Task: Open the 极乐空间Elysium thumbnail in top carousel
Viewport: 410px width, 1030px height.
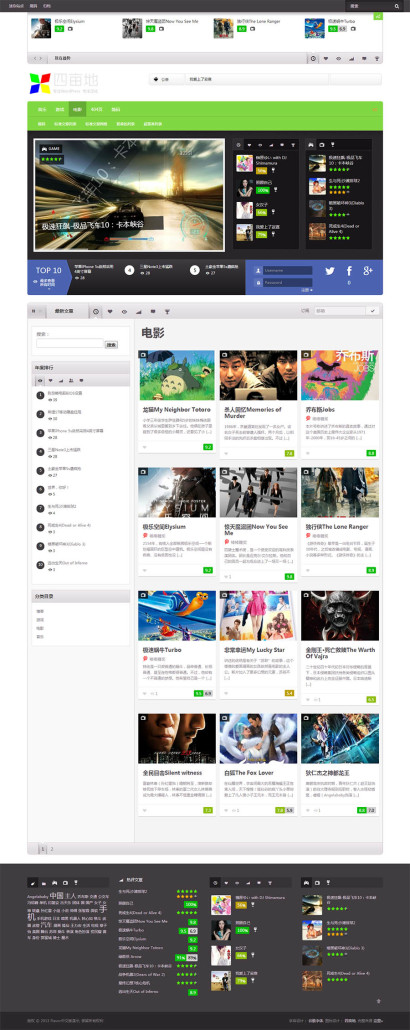Action: (x=41, y=28)
